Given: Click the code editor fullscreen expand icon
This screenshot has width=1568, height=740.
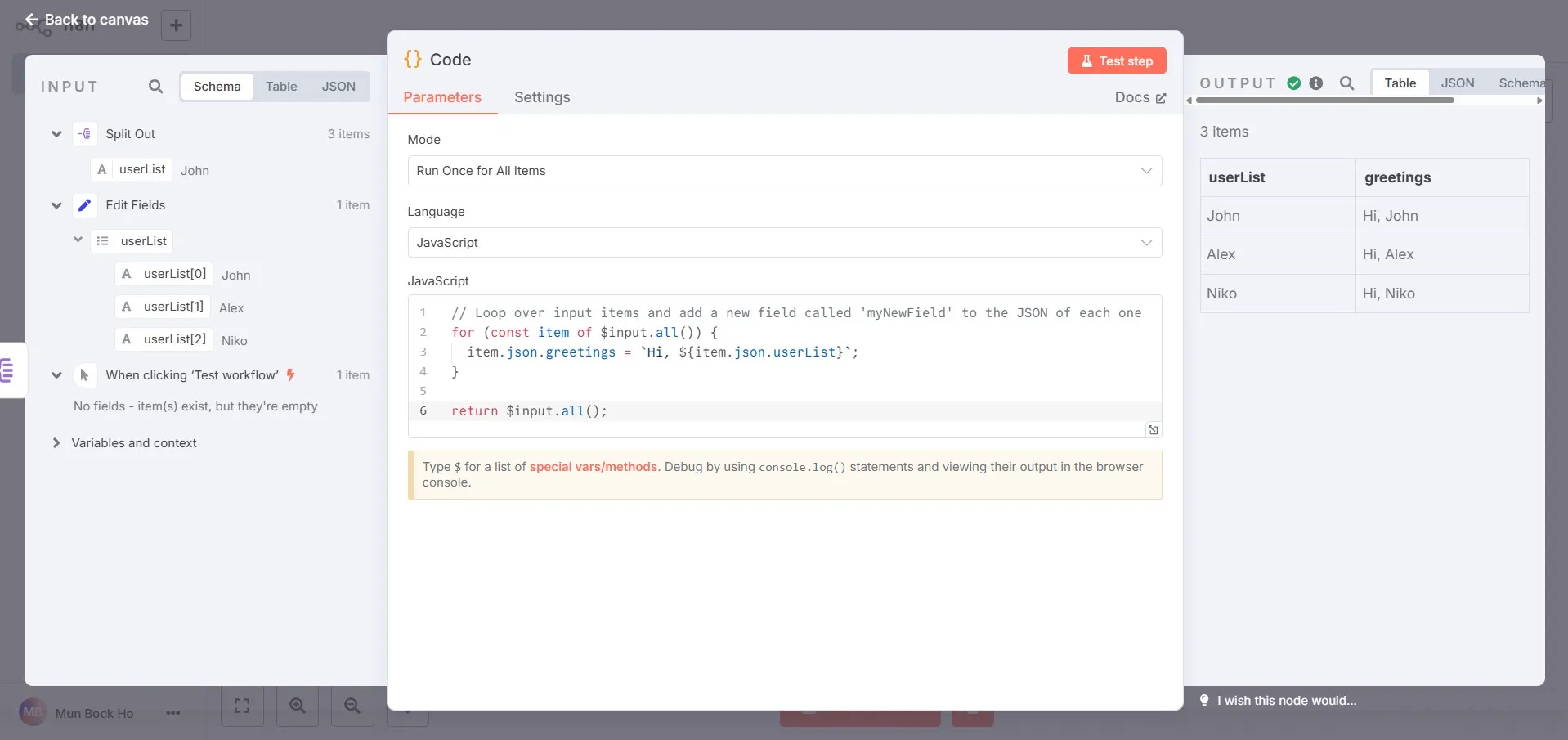Looking at the screenshot, I should coord(1153,429).
